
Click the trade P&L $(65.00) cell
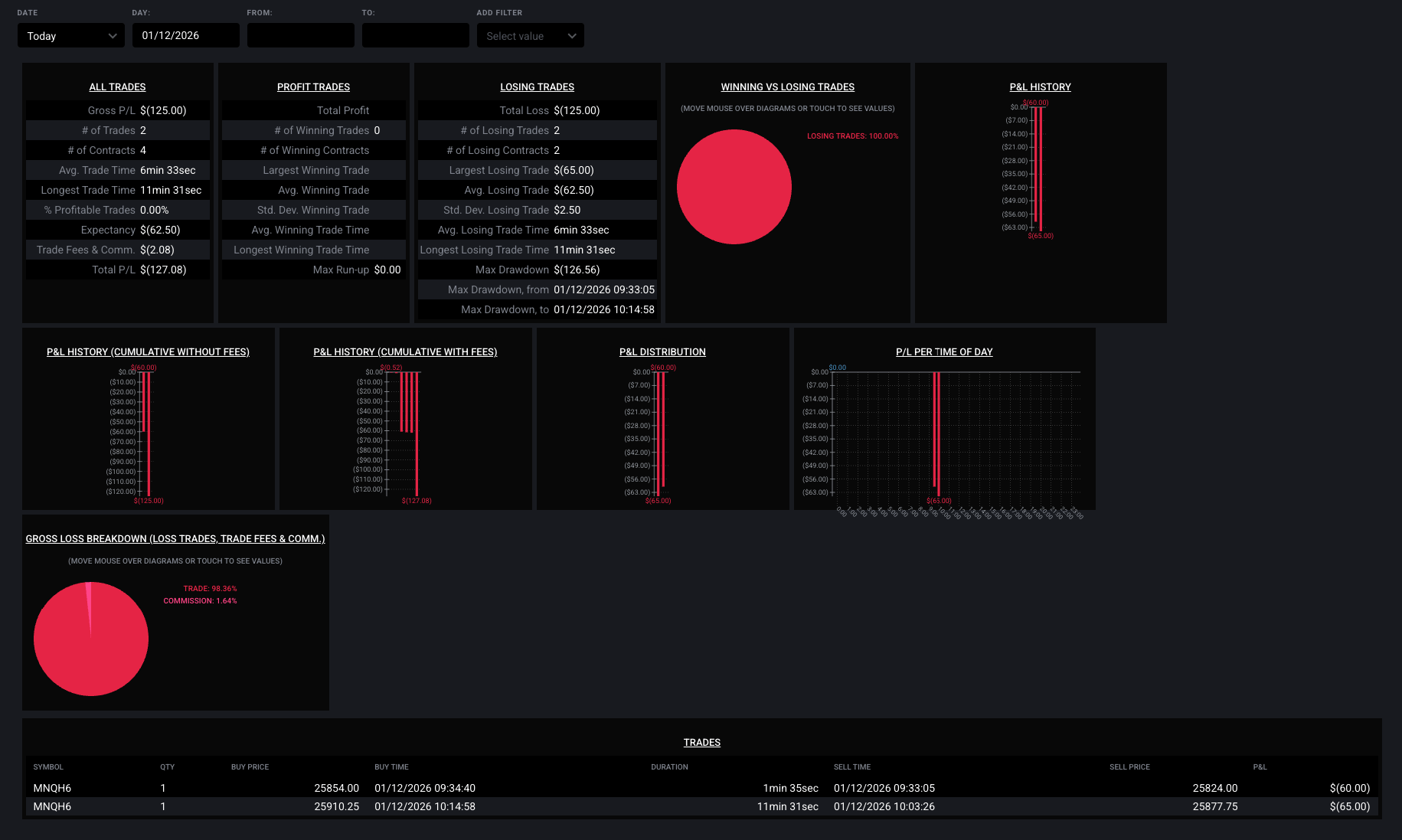click(x=1350, y=806)
